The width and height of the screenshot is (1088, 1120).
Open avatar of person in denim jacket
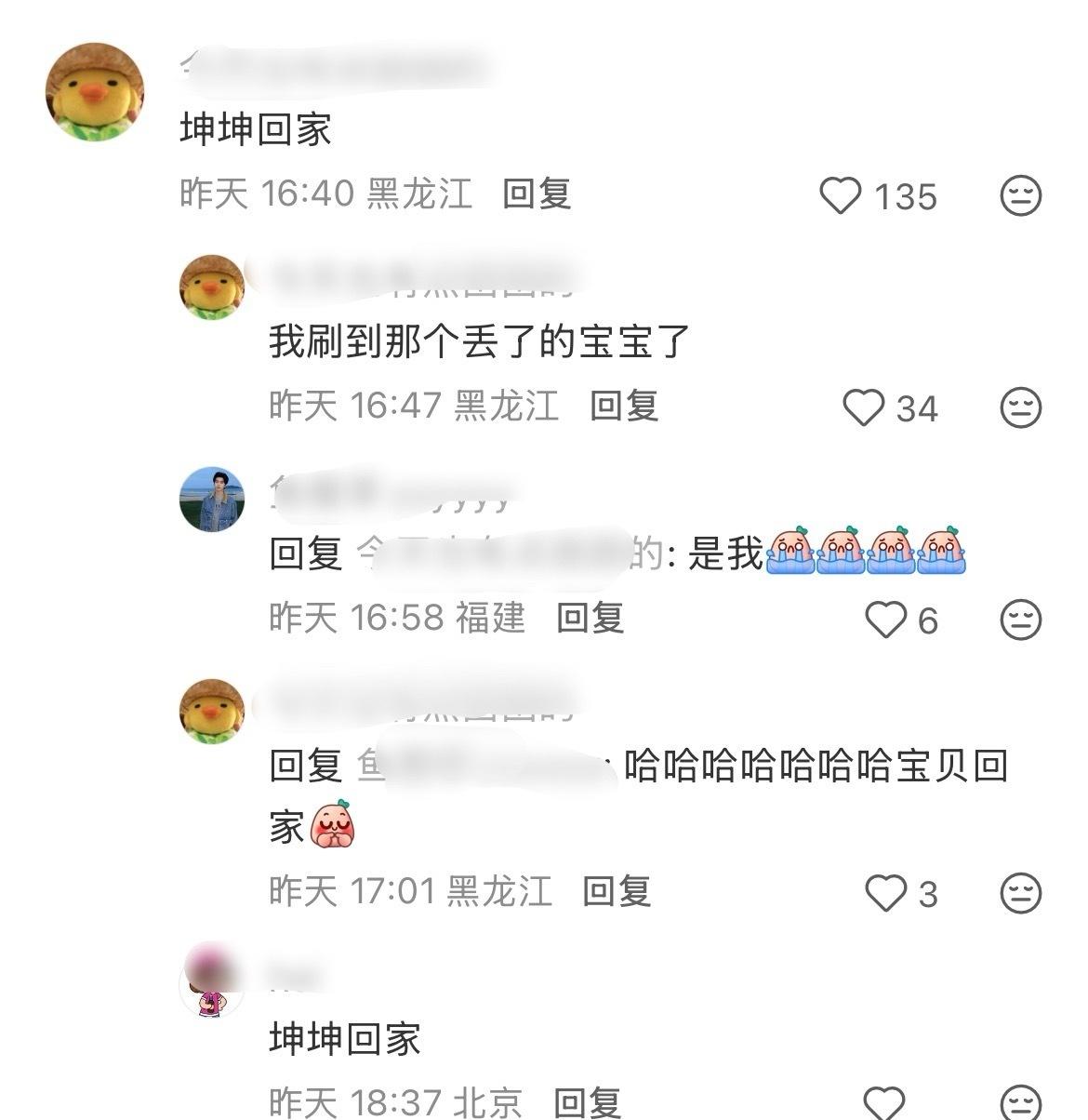(x=211, y=500)
